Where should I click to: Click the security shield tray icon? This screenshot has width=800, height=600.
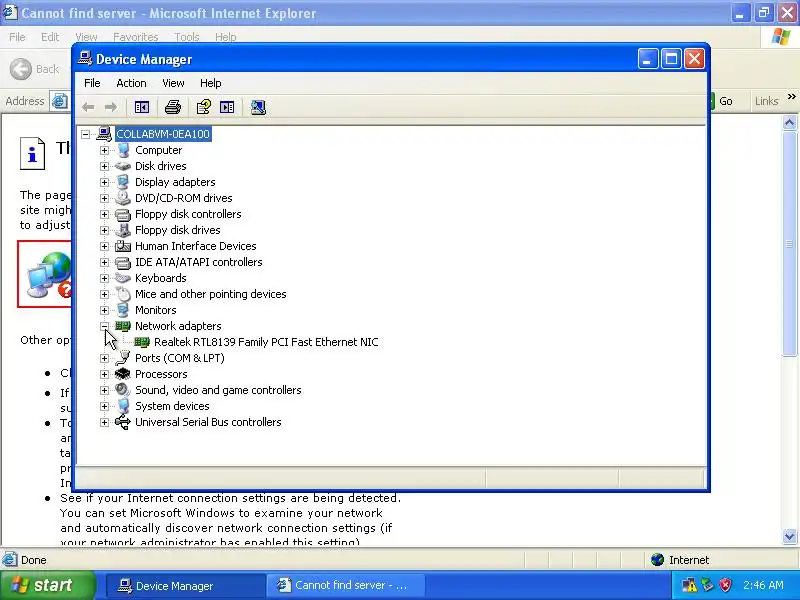pyautogui.click(x=726, y=585)
